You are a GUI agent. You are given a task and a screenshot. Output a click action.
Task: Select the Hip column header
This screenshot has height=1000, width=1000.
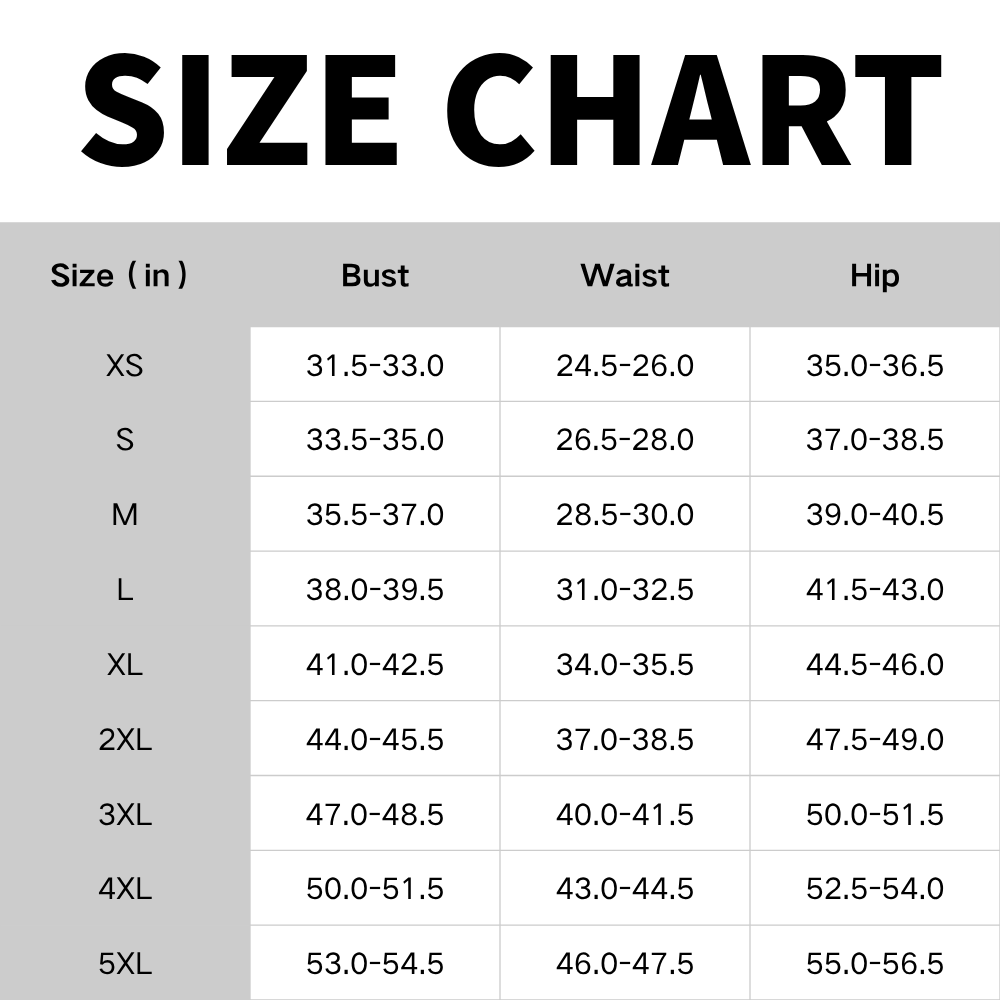click(x=875, y=277)
